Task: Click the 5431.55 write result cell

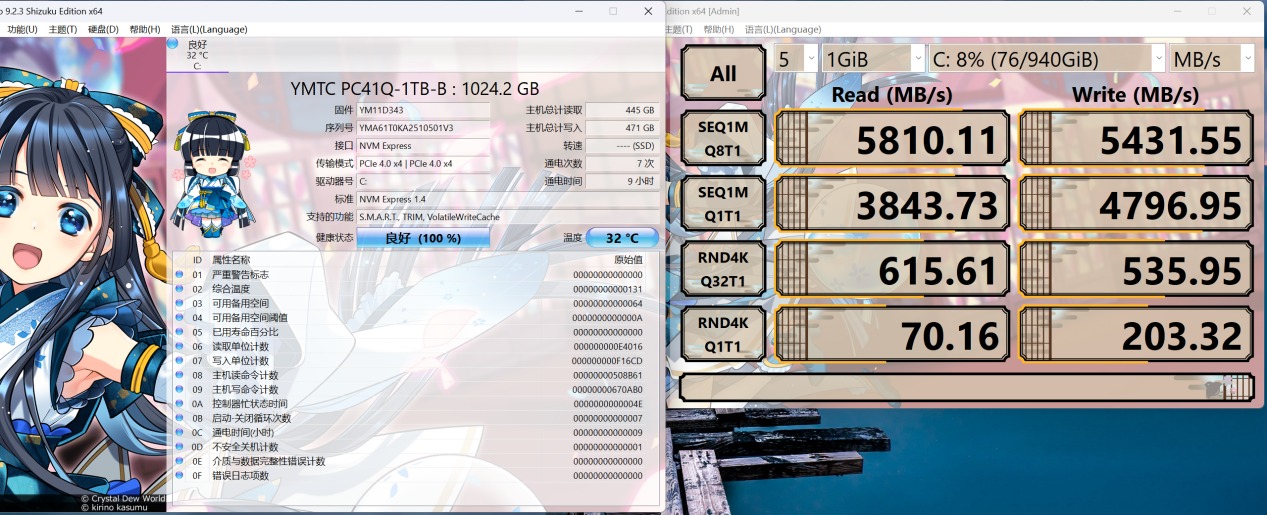Action: [1136, 138]
